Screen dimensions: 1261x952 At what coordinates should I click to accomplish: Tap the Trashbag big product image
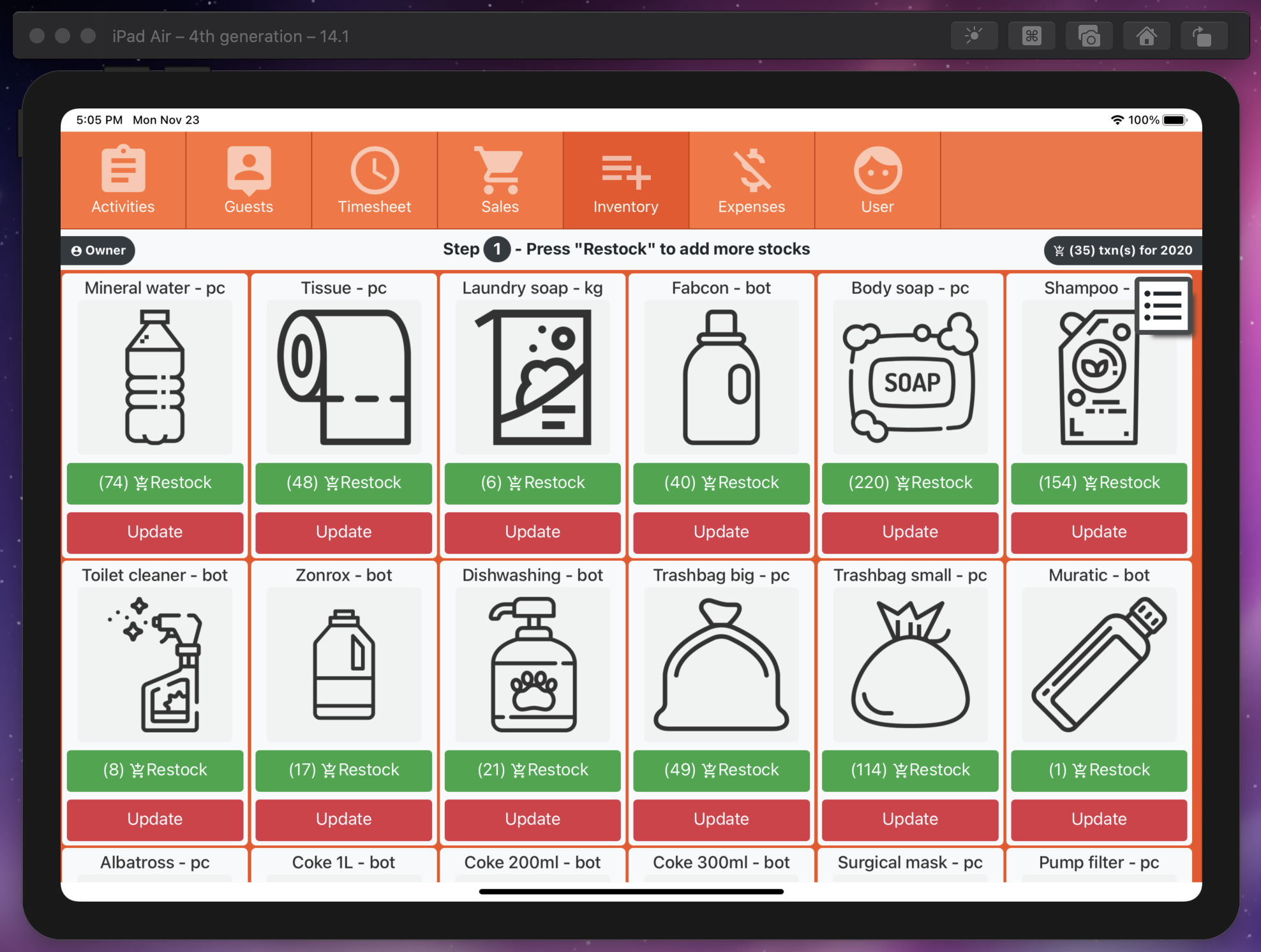[x=721, y=664]
